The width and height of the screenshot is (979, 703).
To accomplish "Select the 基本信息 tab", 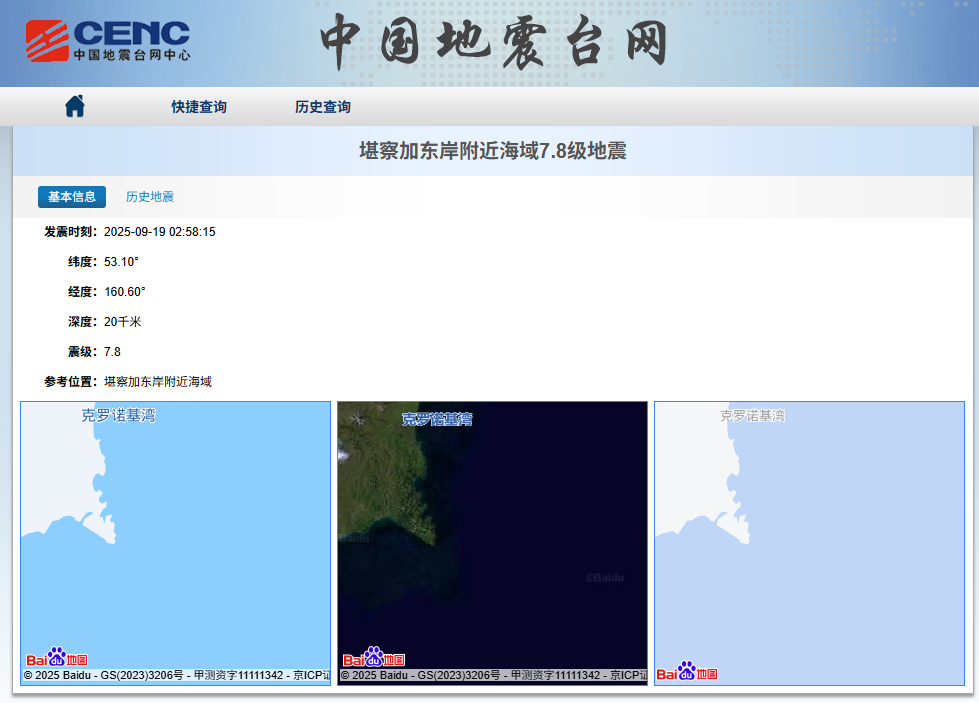I will [72, 197].
